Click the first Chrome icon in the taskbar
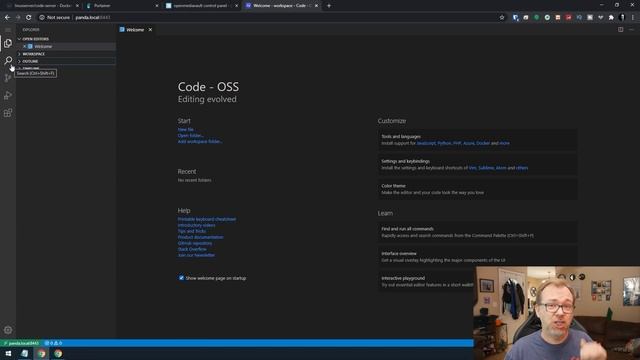This screenshot has height=360, width=640. 42,353
